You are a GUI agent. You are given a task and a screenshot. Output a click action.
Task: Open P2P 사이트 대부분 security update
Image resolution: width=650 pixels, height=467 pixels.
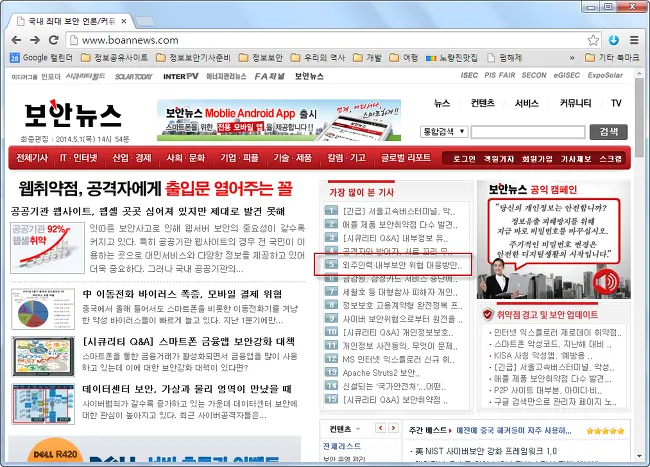tap(548, 390)
